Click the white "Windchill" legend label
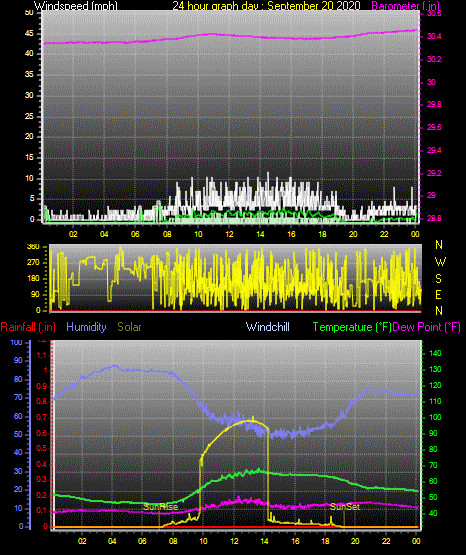The image size is (466, 555). [268, 327]
